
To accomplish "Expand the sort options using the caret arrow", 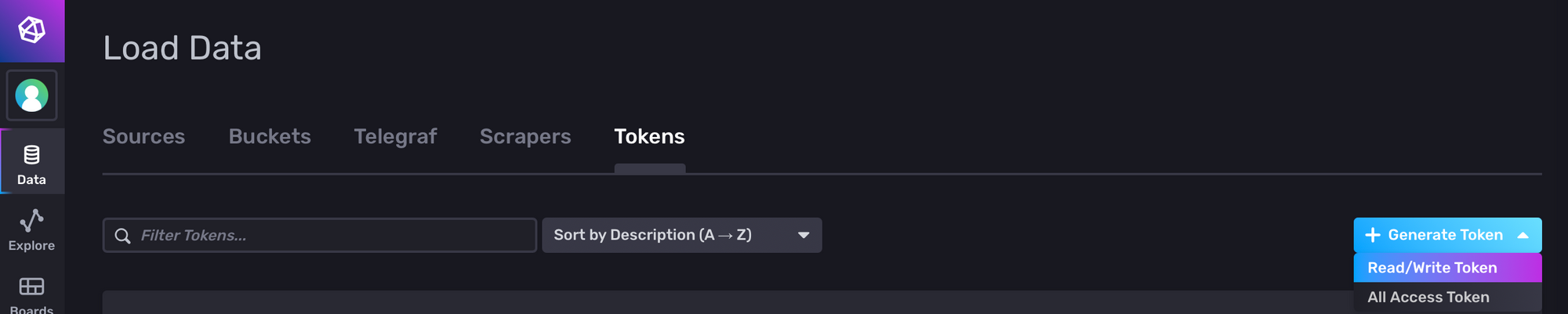I will (x=804, y=235).
